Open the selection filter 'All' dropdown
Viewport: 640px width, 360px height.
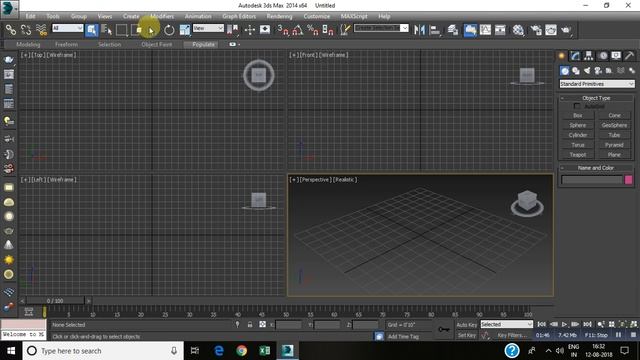(67, 28)
